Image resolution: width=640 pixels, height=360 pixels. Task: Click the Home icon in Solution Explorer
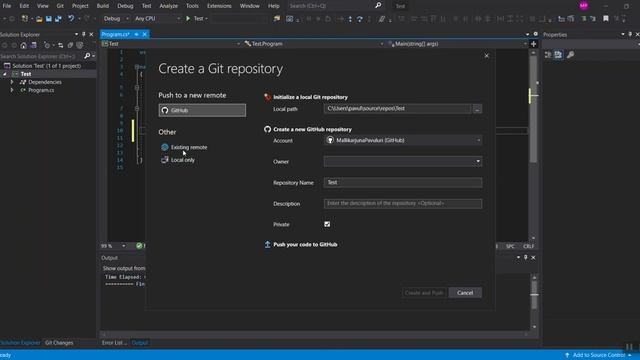pos(24,45)
